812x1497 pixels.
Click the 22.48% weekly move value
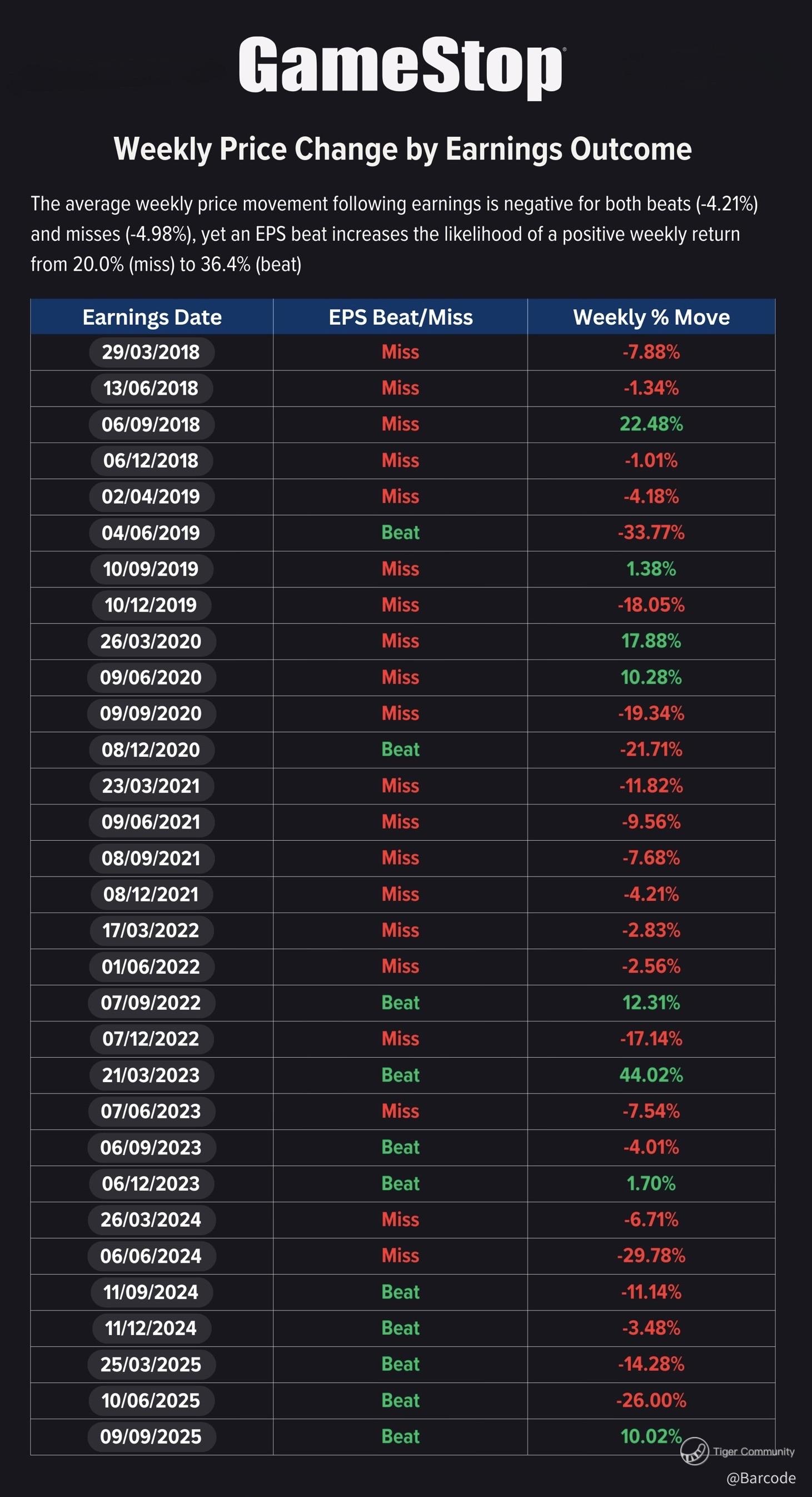tap(651, 424)
